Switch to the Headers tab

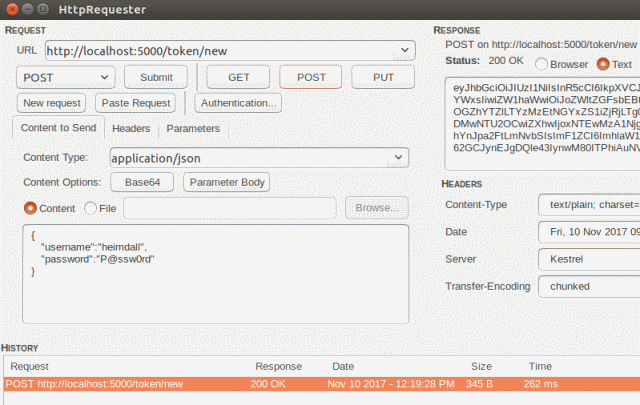131,129
